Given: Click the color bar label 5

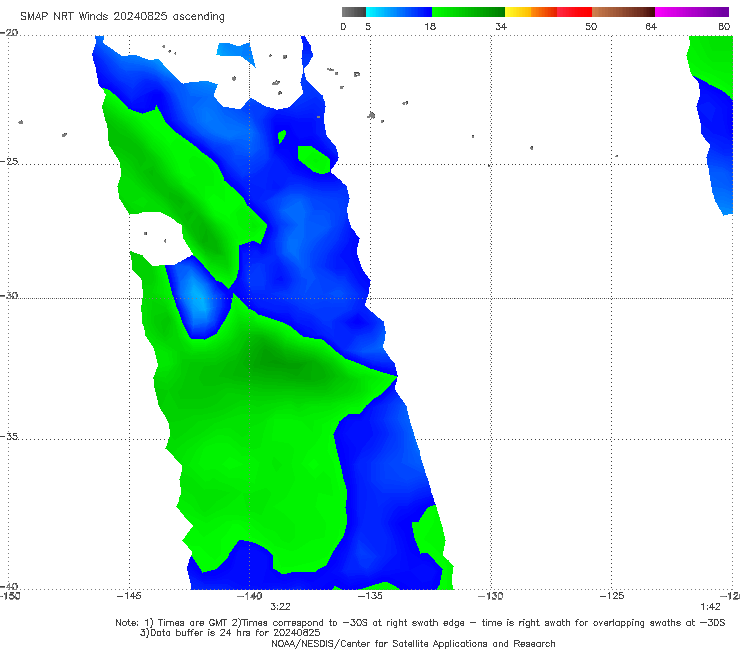Looking at the screenshot, I should coord(368,27).
